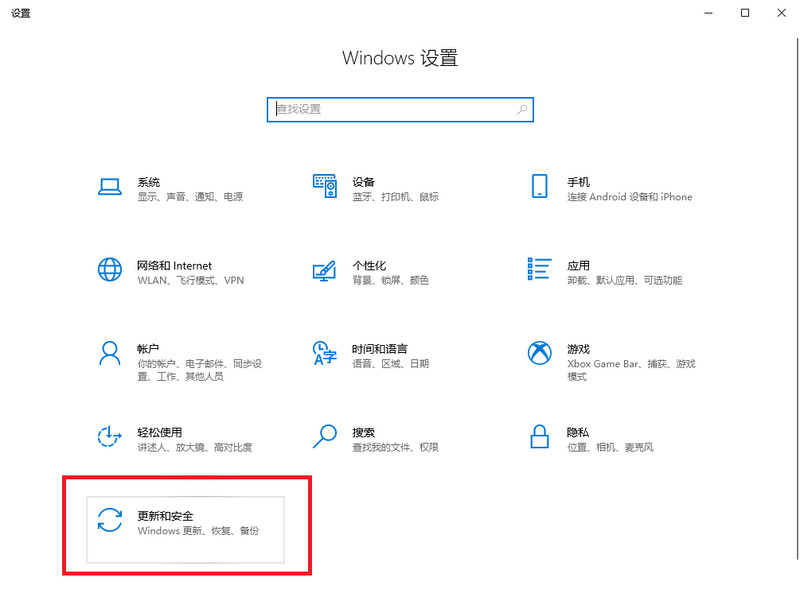Click description 显示、声音、通知、电源

click(x=190, y=197)
